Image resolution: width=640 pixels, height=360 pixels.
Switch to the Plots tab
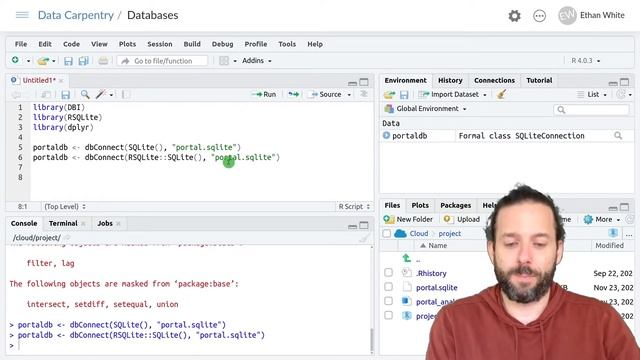[x=420, y=205]
